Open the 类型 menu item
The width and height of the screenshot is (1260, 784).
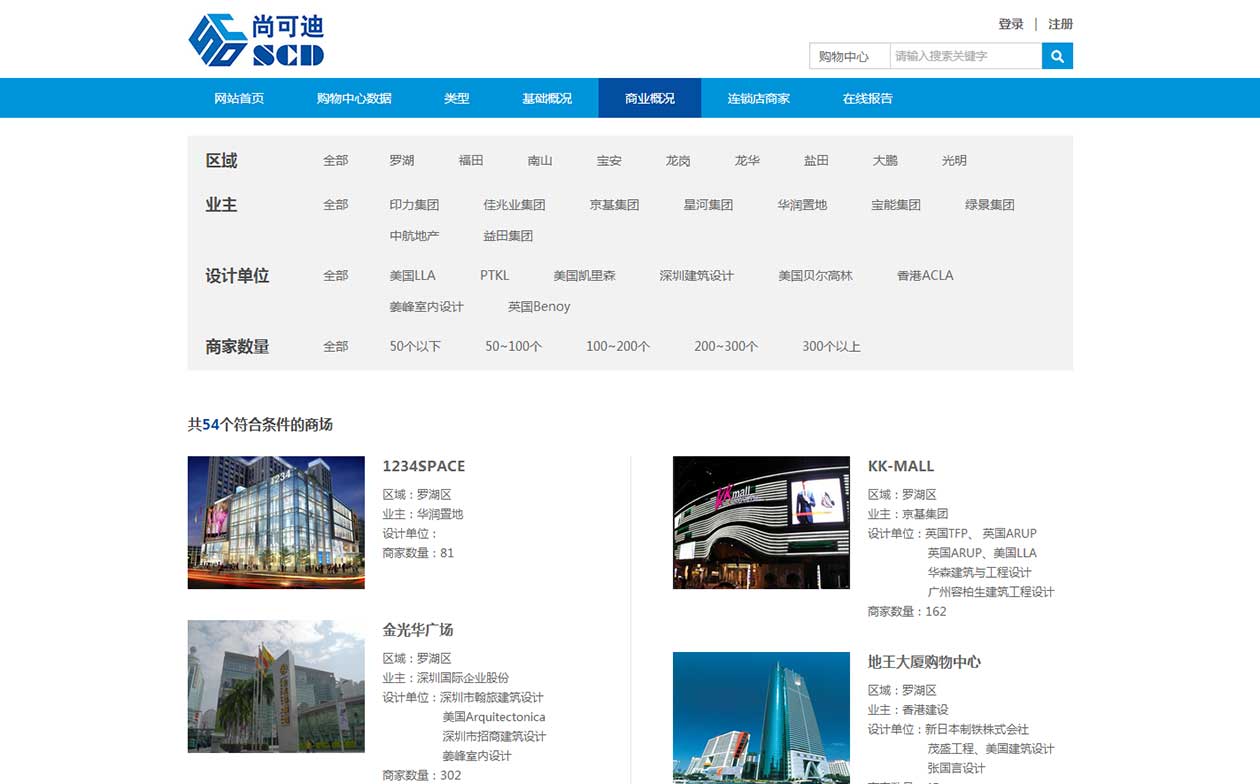pyautogui.click(x=457, y=98)
